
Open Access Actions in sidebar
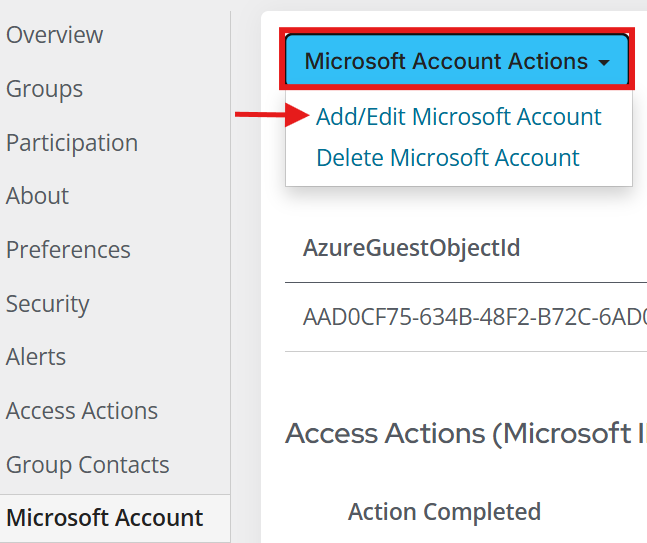82,411
